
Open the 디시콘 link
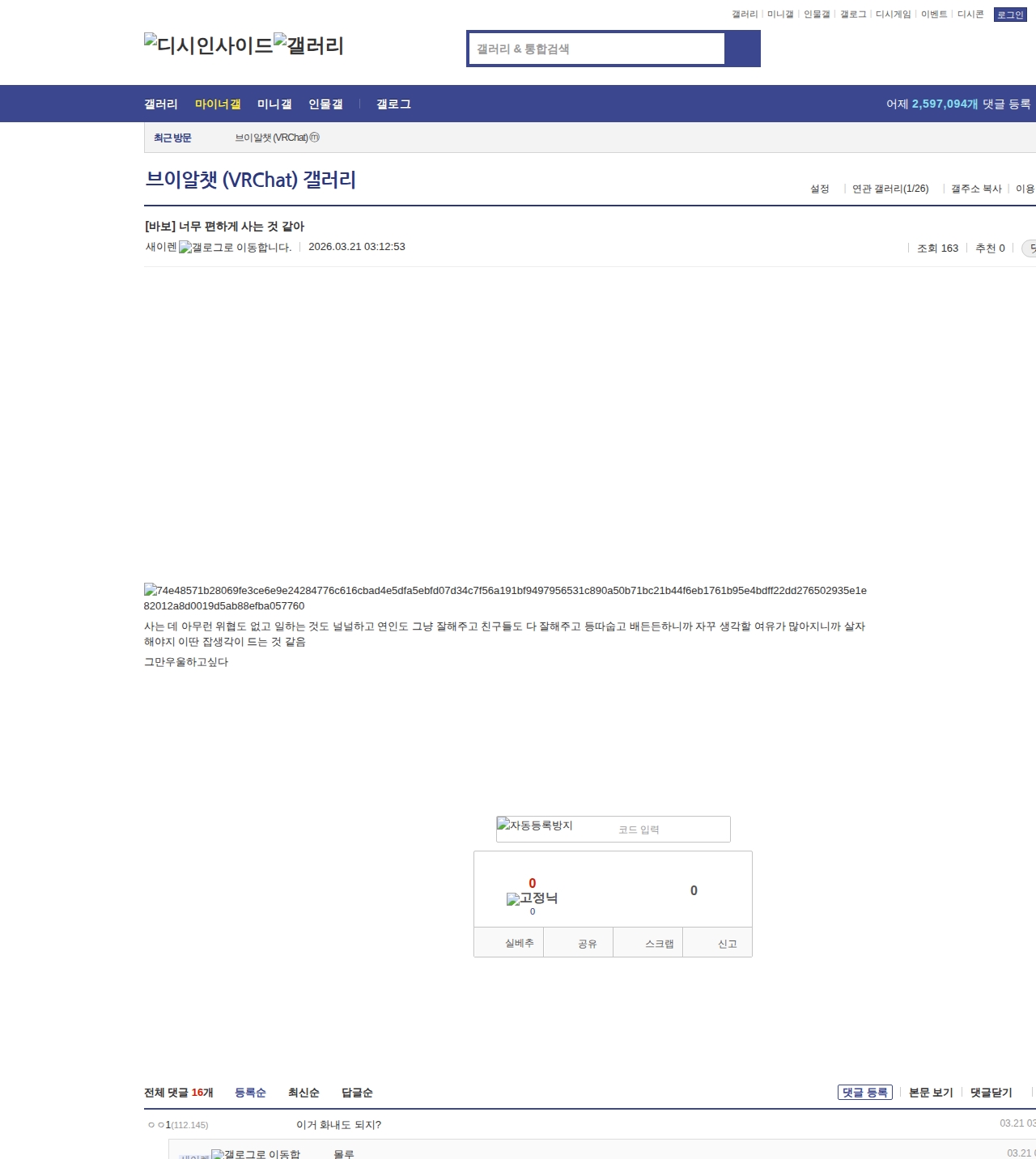(x=970, y=15)
